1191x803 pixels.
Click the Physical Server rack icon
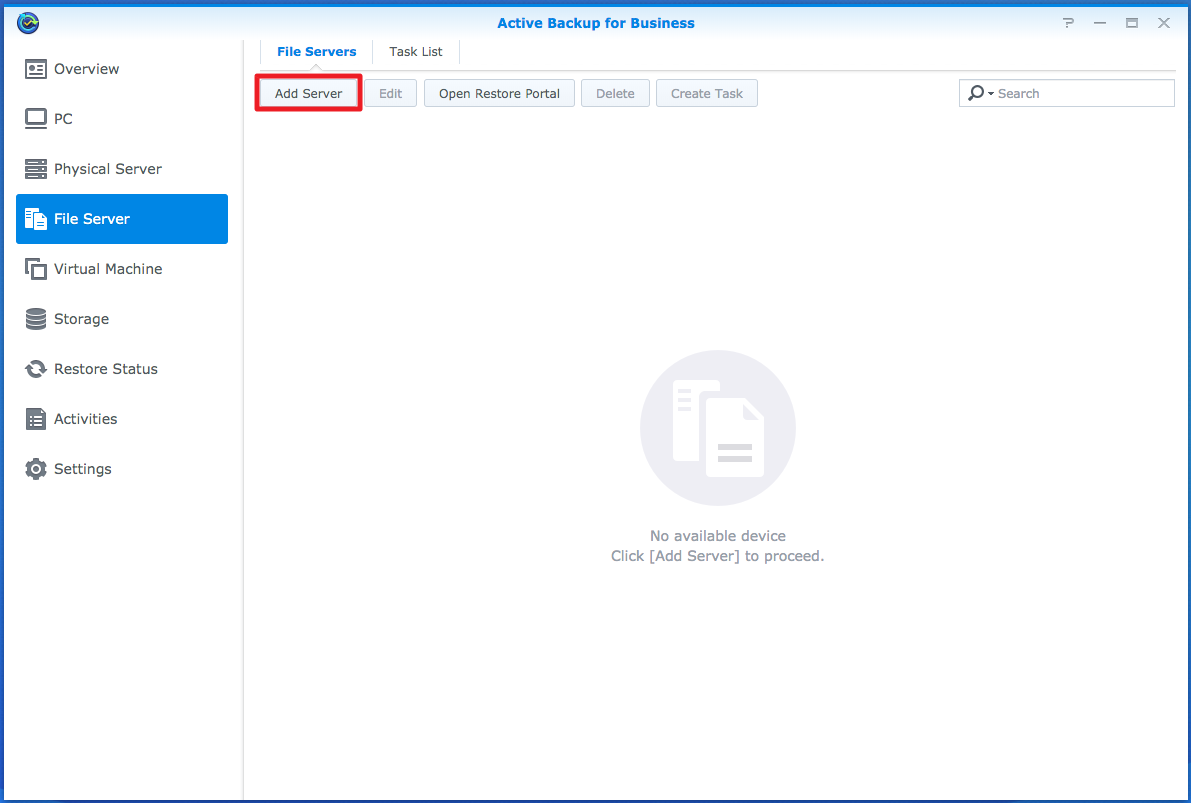coord(36,169)
